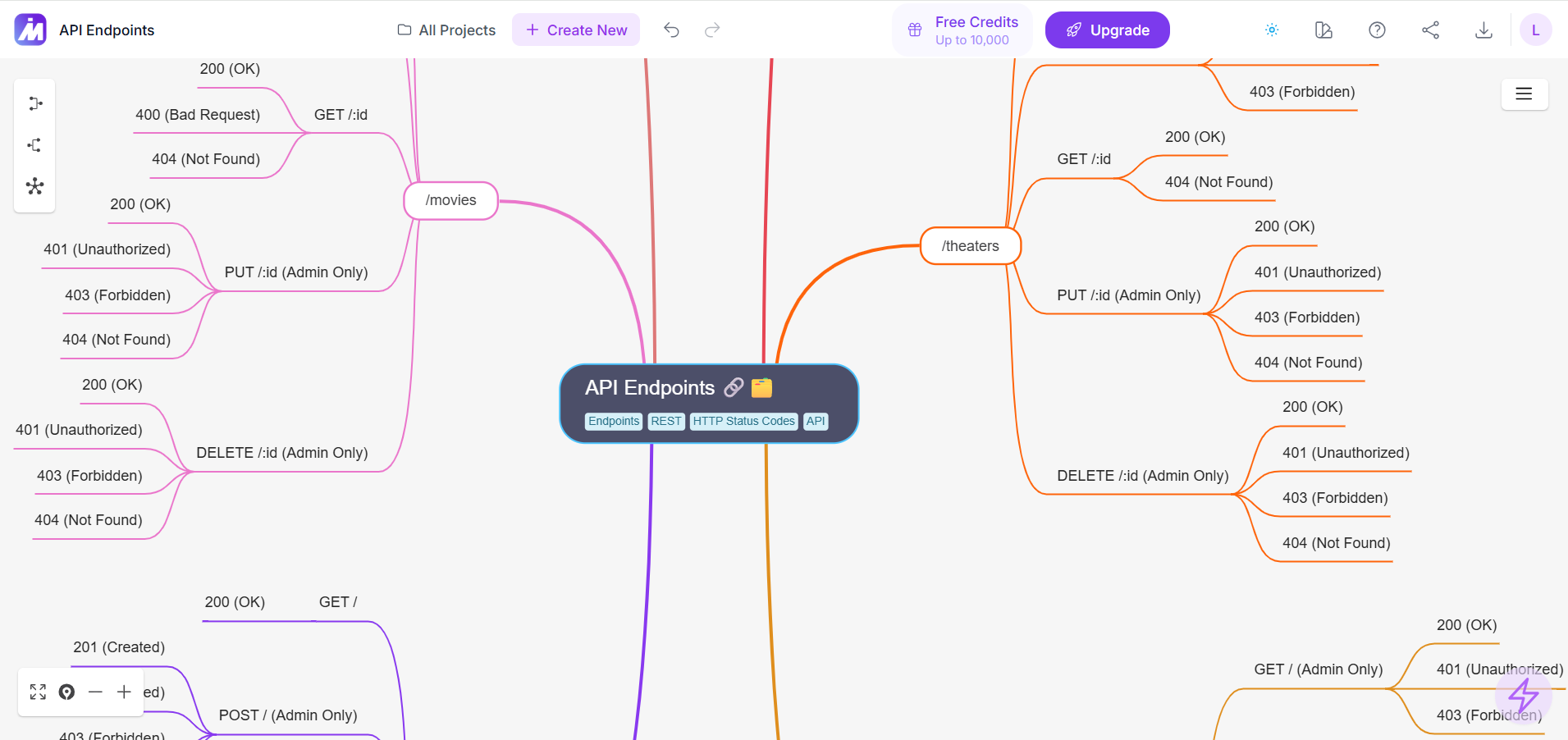1568x740 pixels.
Task: Select movies GET /:id node
Action: pyautogui.click(x=341, y=115)
